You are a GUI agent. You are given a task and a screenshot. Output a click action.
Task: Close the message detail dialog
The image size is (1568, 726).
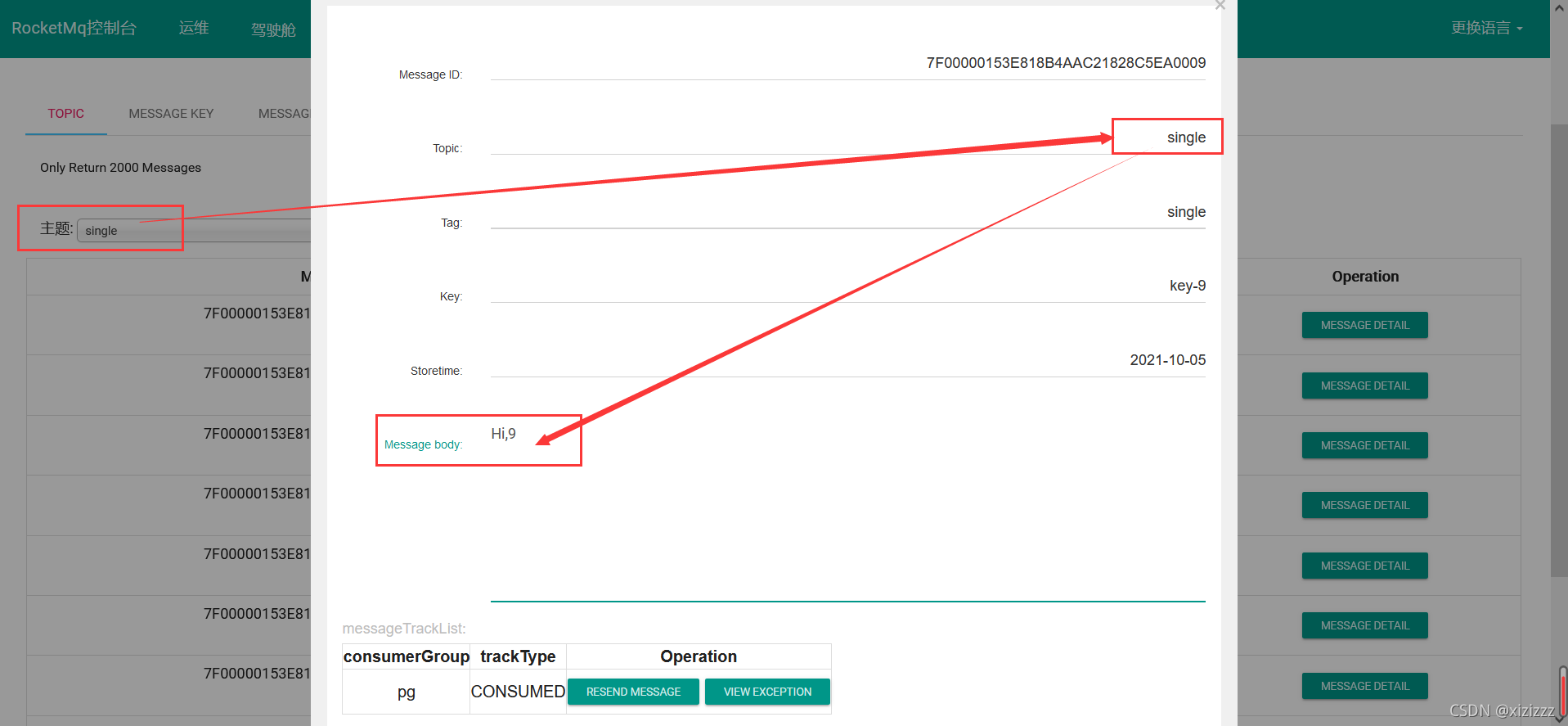click(x=1220, y=5)
